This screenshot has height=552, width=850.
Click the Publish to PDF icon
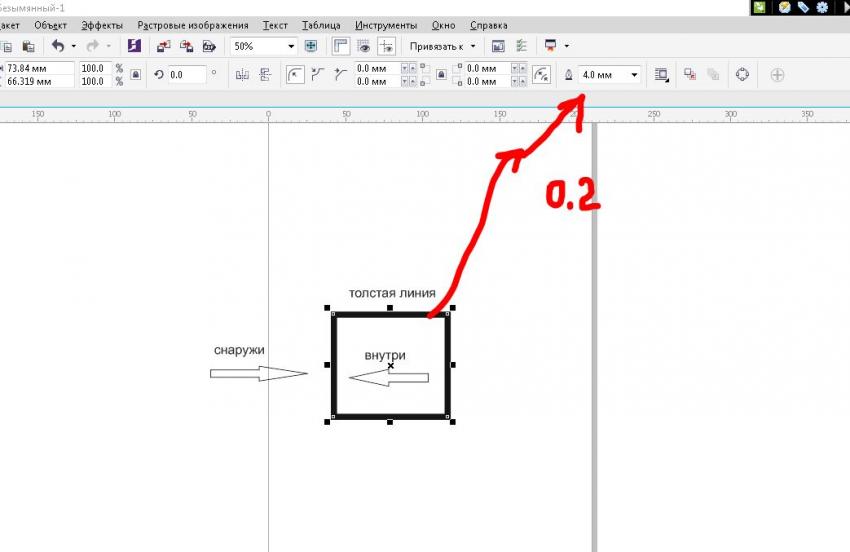click(209, 46)
